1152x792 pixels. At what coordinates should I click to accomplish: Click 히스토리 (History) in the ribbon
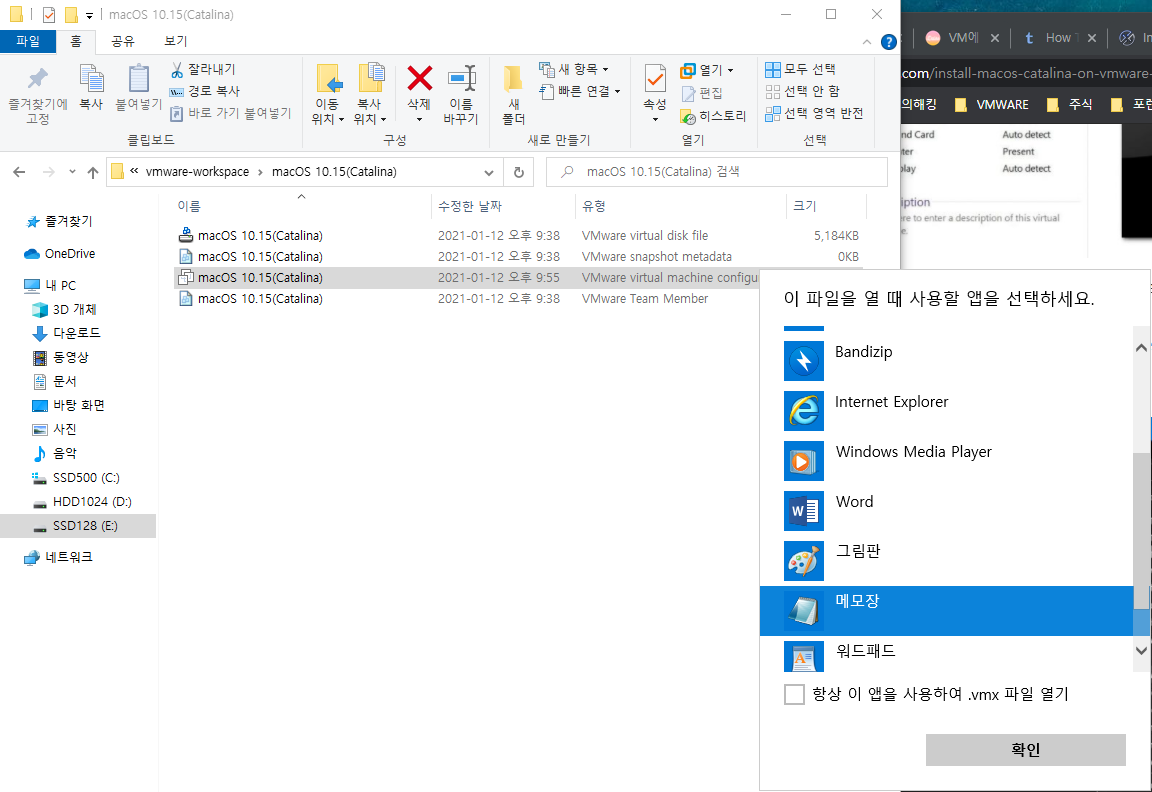coord(713,116)
